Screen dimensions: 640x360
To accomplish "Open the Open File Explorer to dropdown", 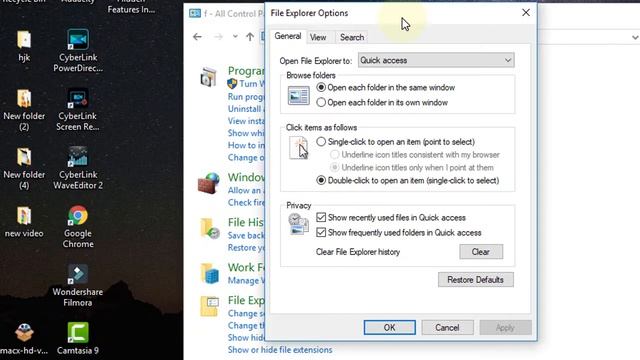I will 436,60.
